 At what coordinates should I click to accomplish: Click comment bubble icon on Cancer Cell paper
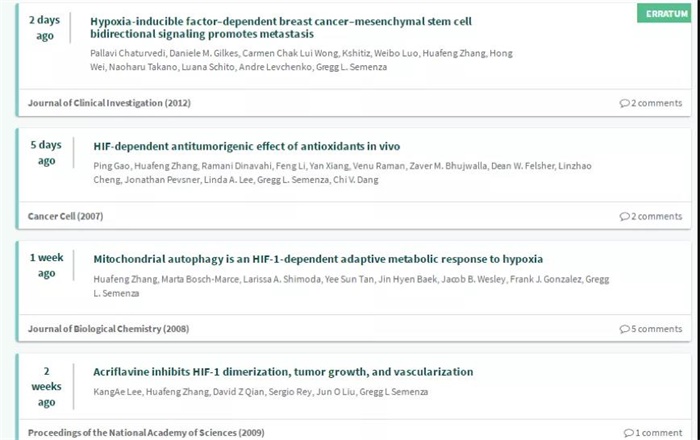click(625, 216)
